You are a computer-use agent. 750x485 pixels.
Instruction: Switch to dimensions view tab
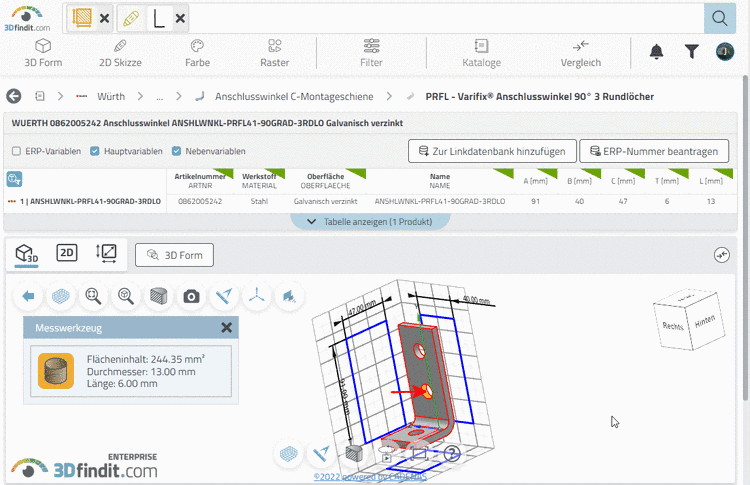click(106, 253)
